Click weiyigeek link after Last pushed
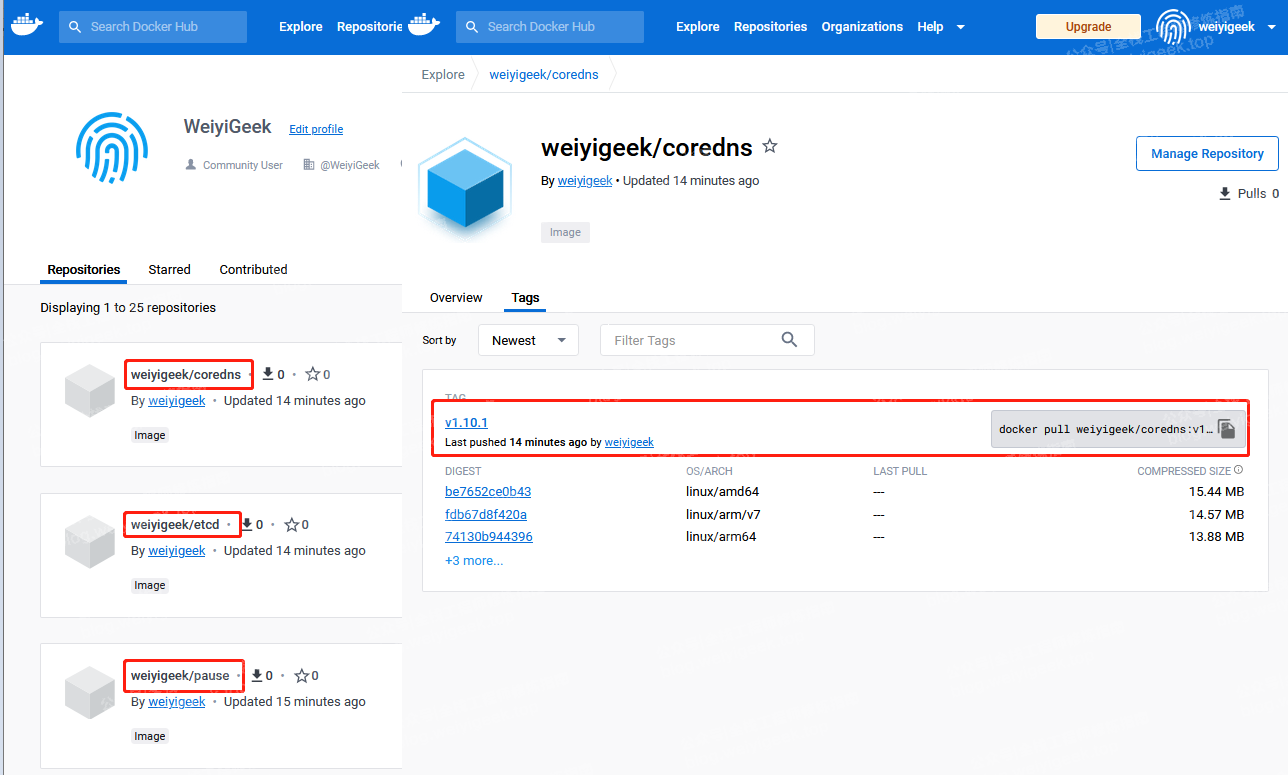Image resolution: width=1288 pixels, height=775 pixels. pos(629,442)
